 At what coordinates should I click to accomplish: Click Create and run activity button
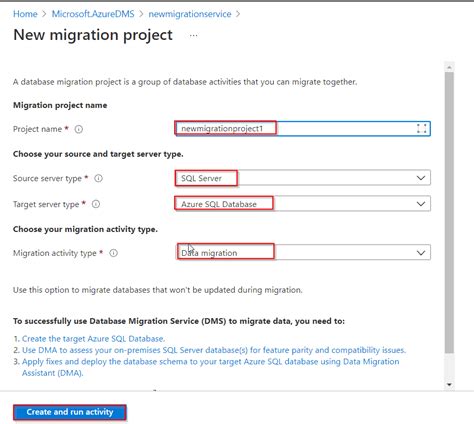tap(70, 412)
